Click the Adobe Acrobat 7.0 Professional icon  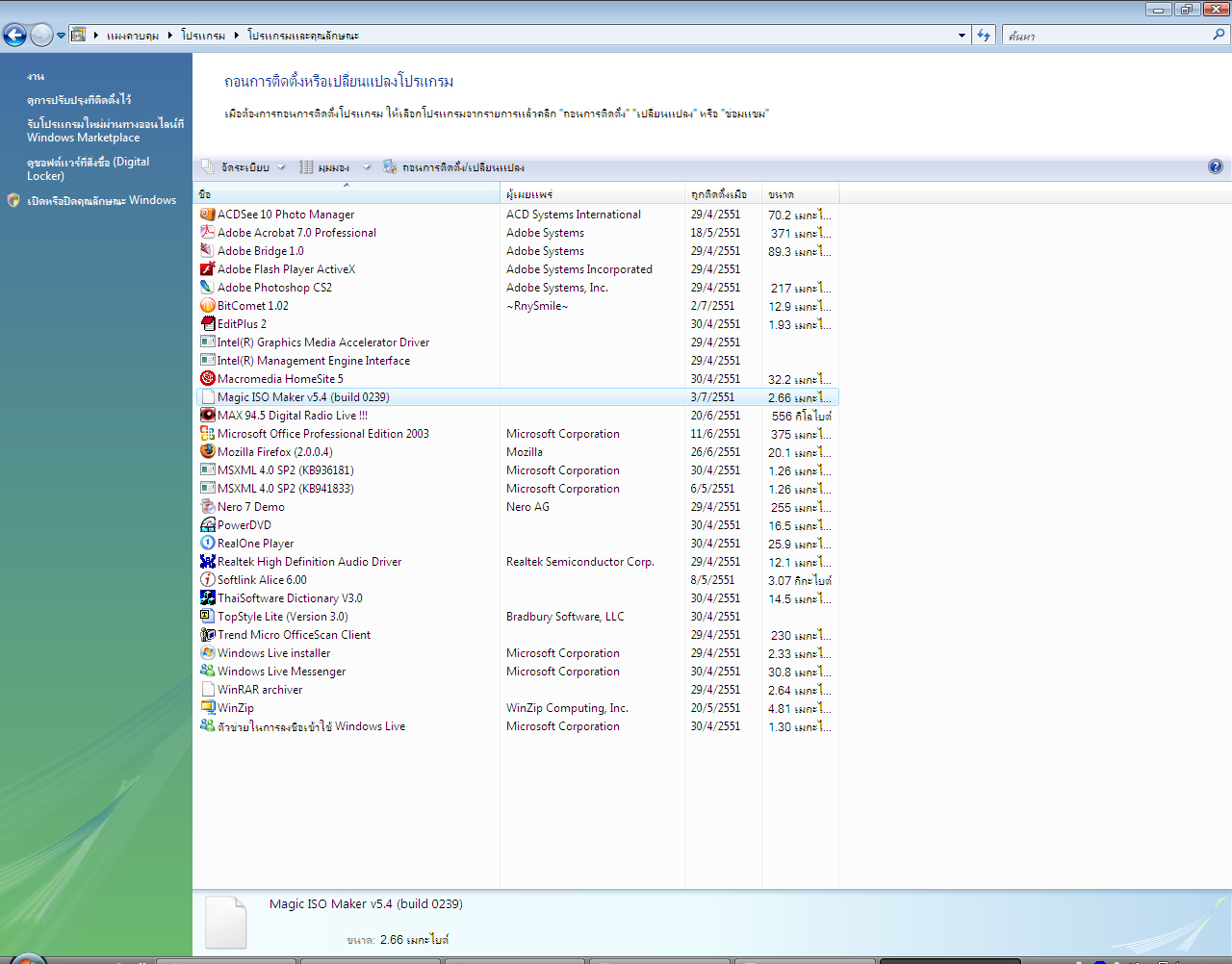click(207, 233)
